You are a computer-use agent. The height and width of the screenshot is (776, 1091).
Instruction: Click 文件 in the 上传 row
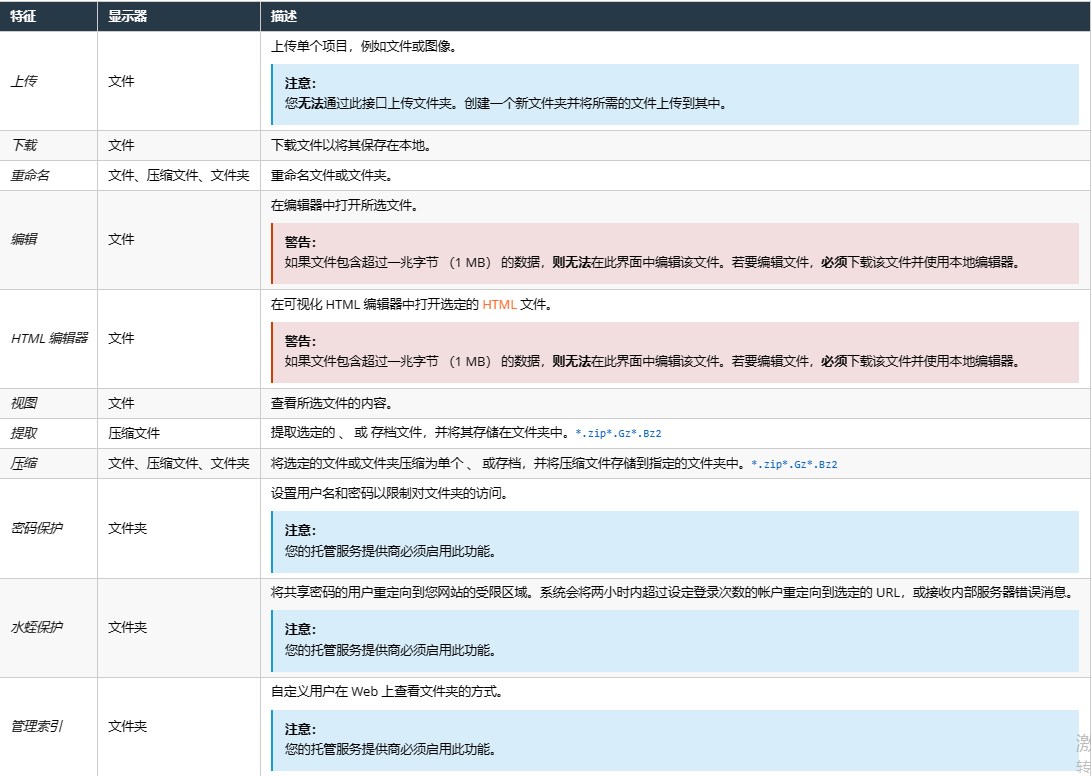pos(121,81)
